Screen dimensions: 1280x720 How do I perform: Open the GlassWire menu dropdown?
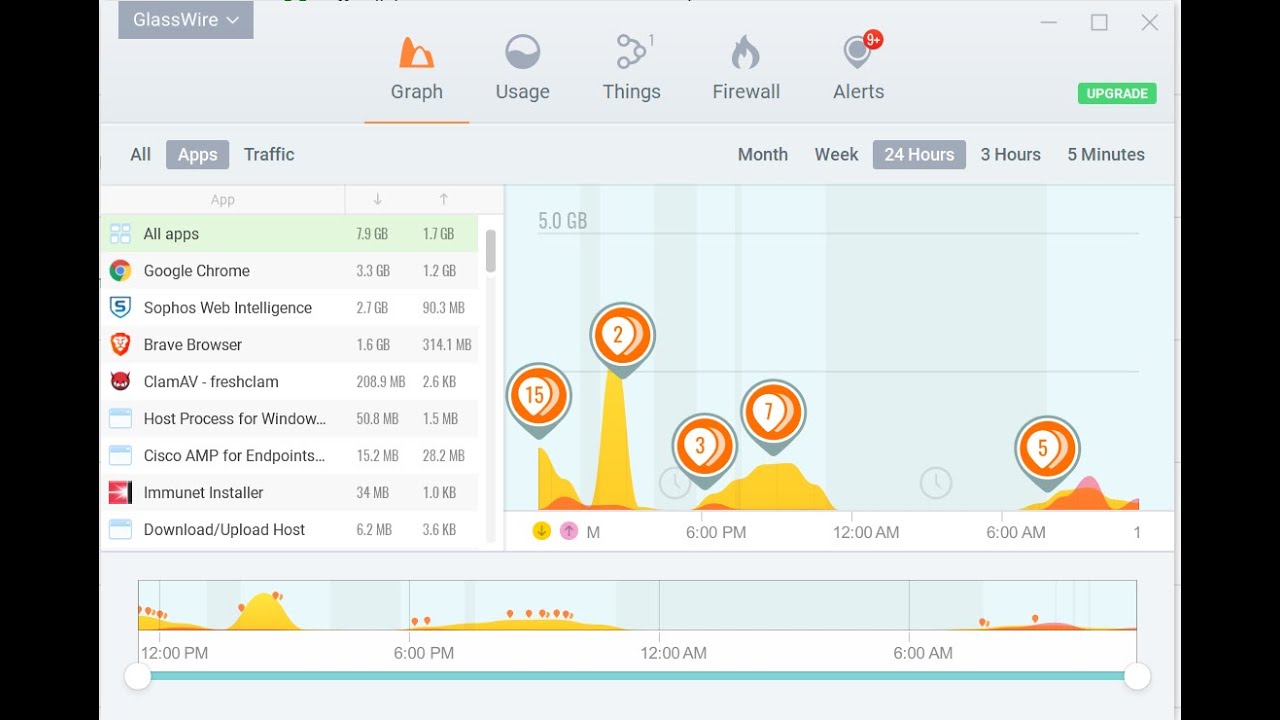click(186, 20)
